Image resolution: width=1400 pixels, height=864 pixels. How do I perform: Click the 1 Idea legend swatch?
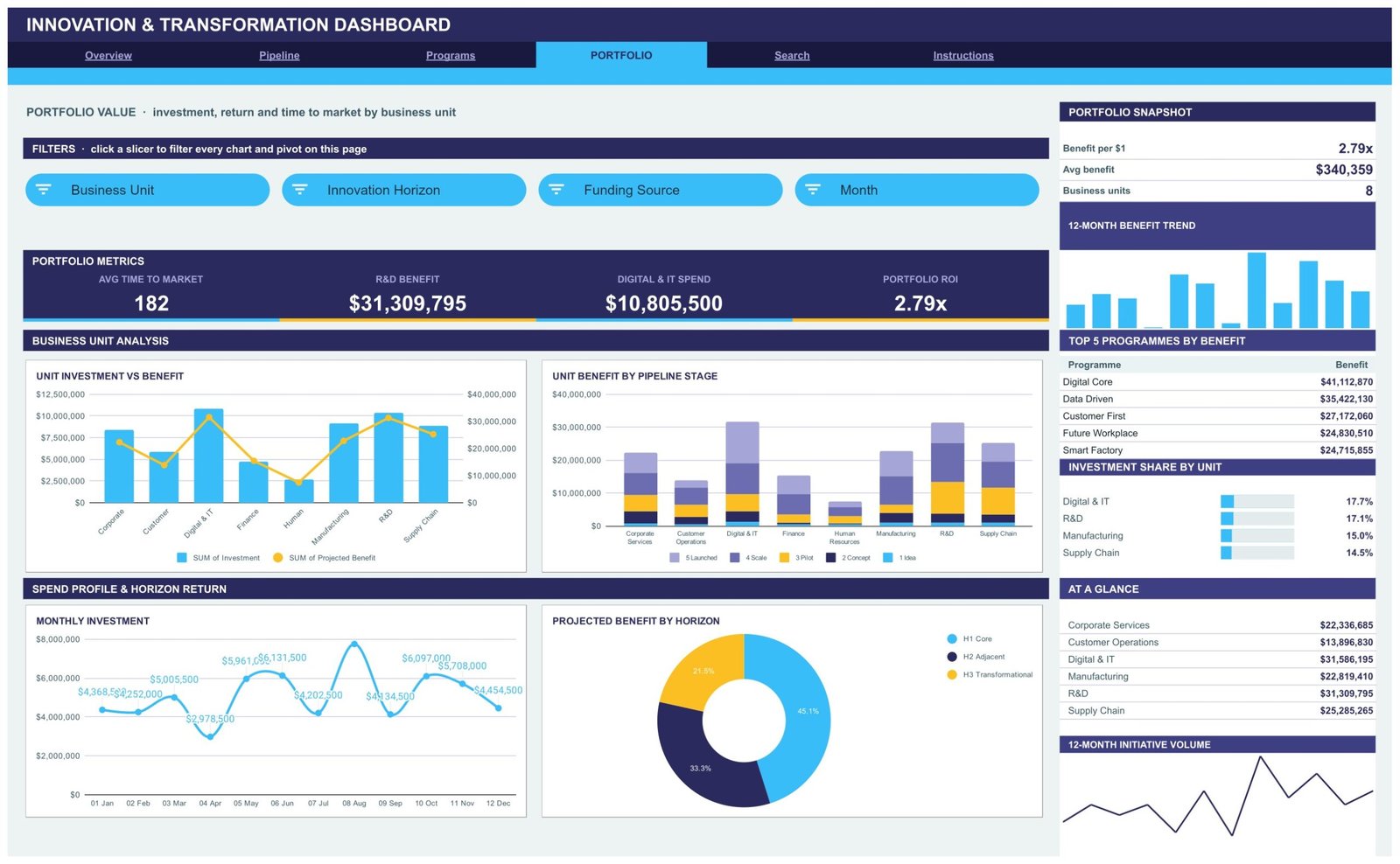(x=888, y=557)
